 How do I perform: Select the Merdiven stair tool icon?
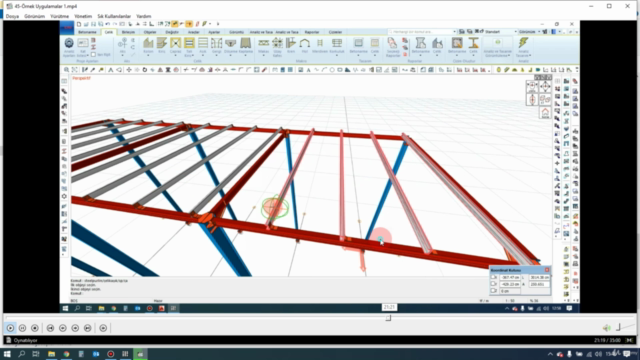320,43
